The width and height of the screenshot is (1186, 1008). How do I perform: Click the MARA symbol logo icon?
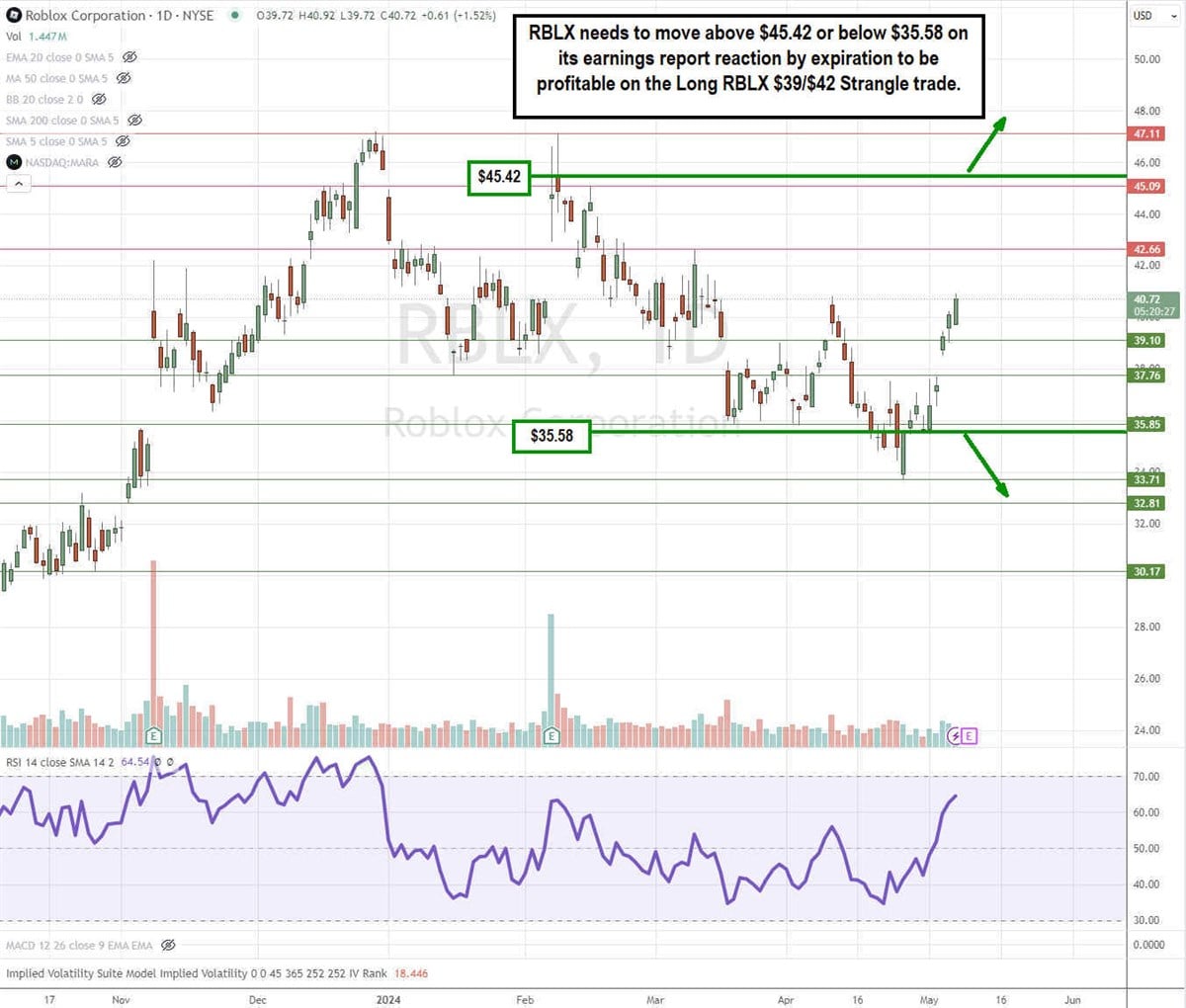(14, 162)
